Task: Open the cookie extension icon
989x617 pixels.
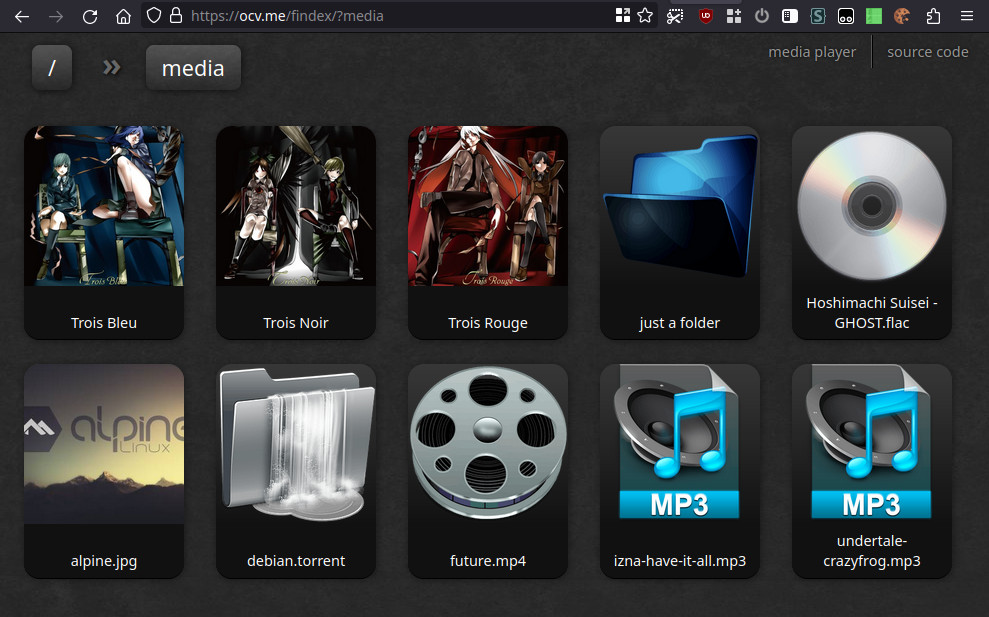Action: point(902,16)
